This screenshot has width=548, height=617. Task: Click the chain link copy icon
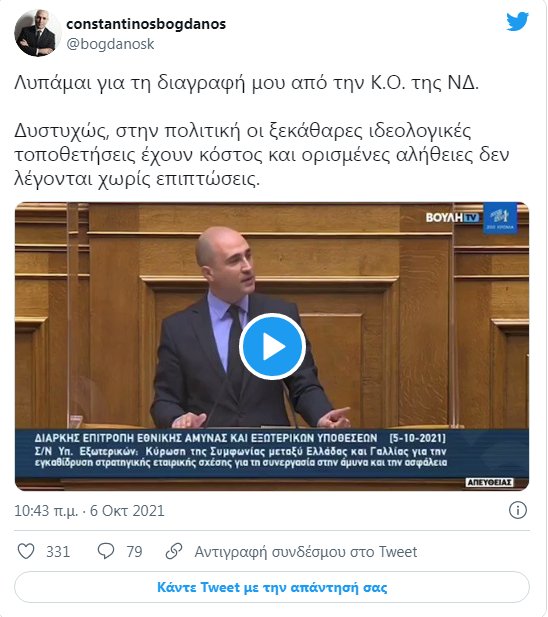coord(174,551)
